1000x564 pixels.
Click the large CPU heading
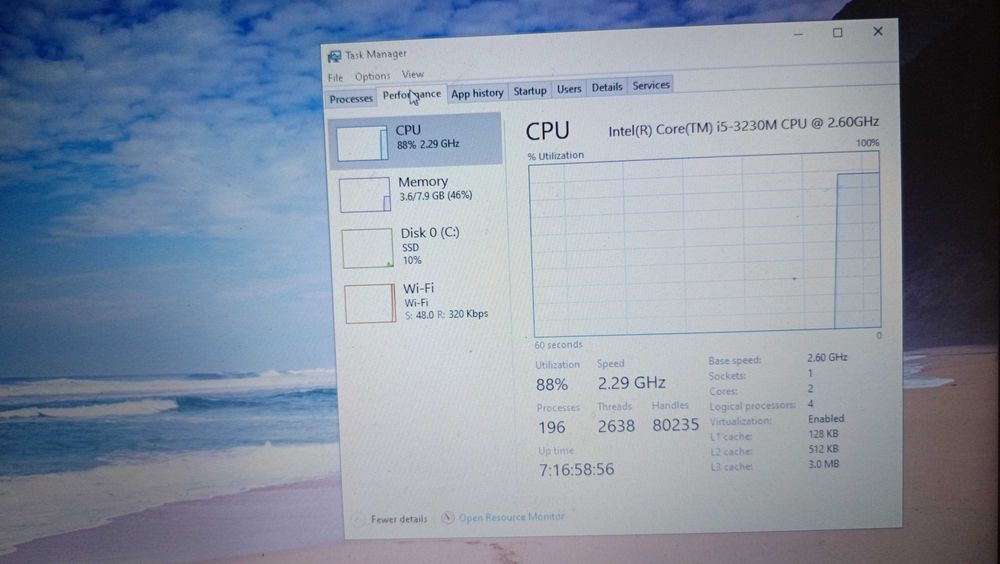(547, 131)
